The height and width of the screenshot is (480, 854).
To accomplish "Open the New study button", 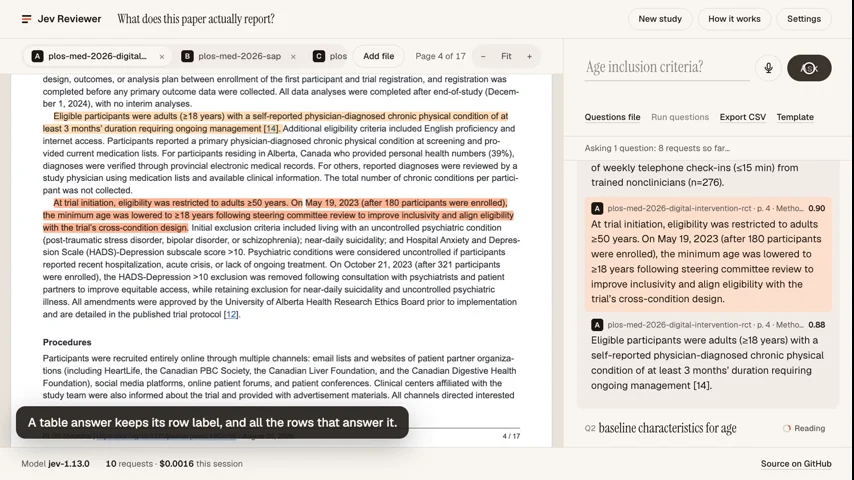I will tap(660, 19).
